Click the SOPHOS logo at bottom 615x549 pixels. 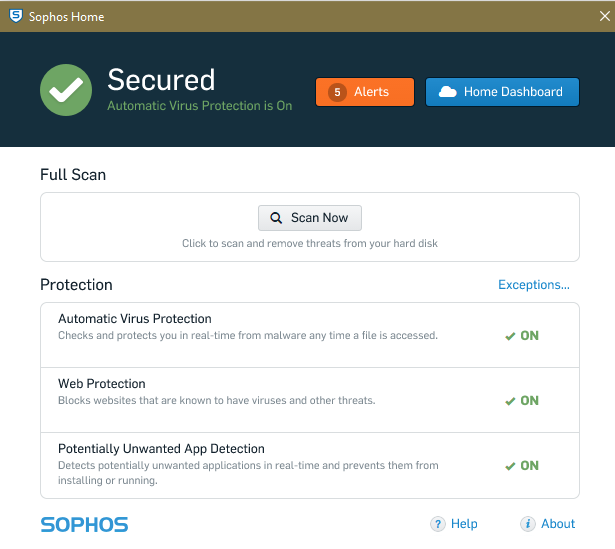click(84, 525)
